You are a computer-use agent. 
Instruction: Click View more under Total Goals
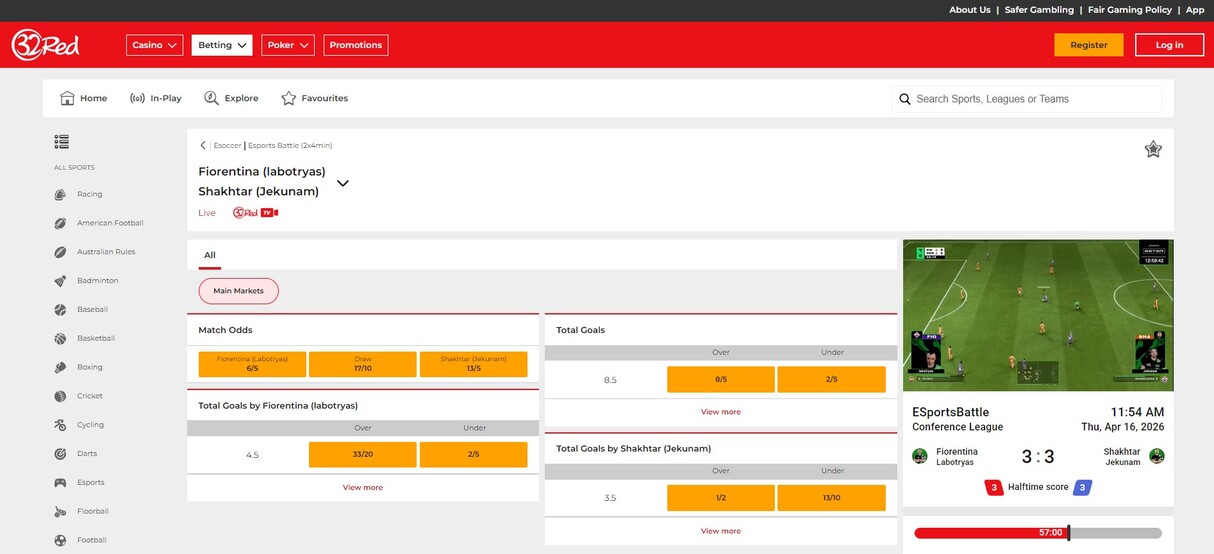coord(721,412)
